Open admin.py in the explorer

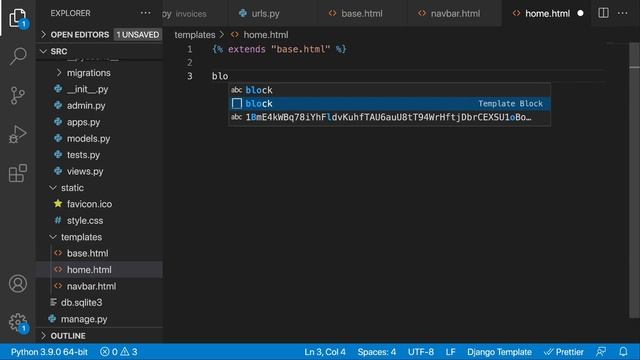point(86,106)
